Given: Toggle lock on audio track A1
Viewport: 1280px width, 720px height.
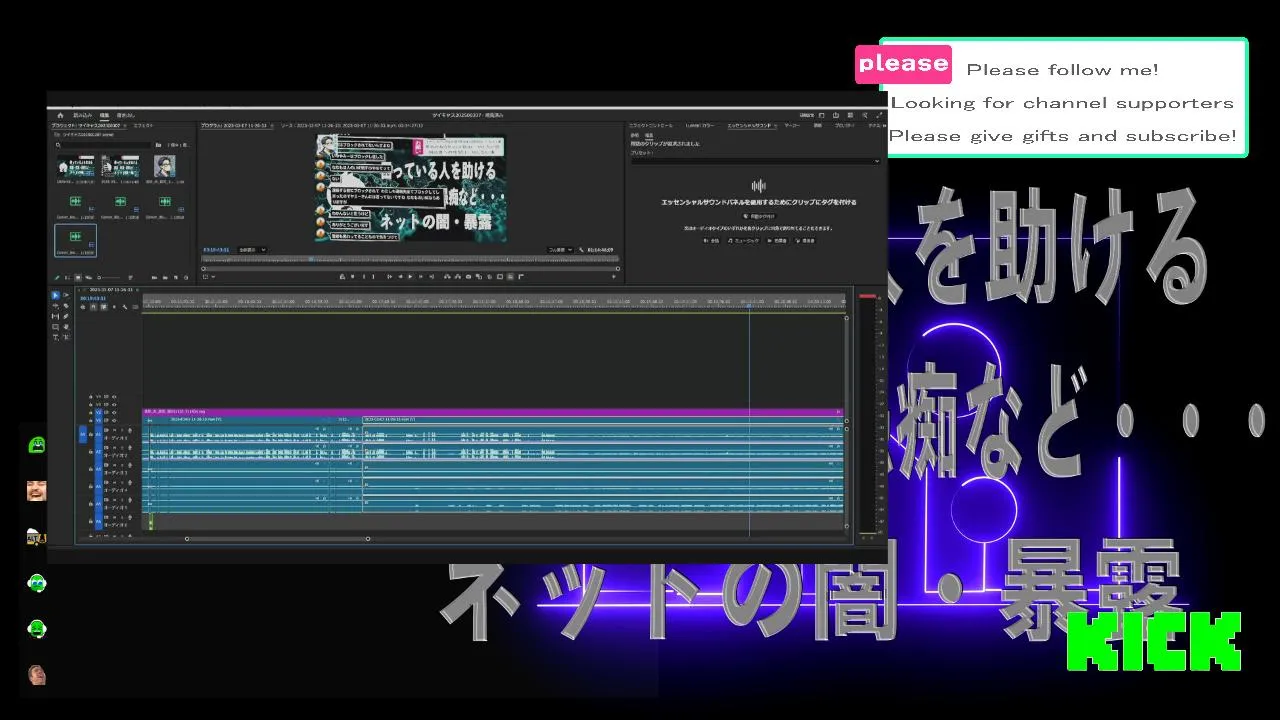Looking at the screenshot, I should (90, 434).
